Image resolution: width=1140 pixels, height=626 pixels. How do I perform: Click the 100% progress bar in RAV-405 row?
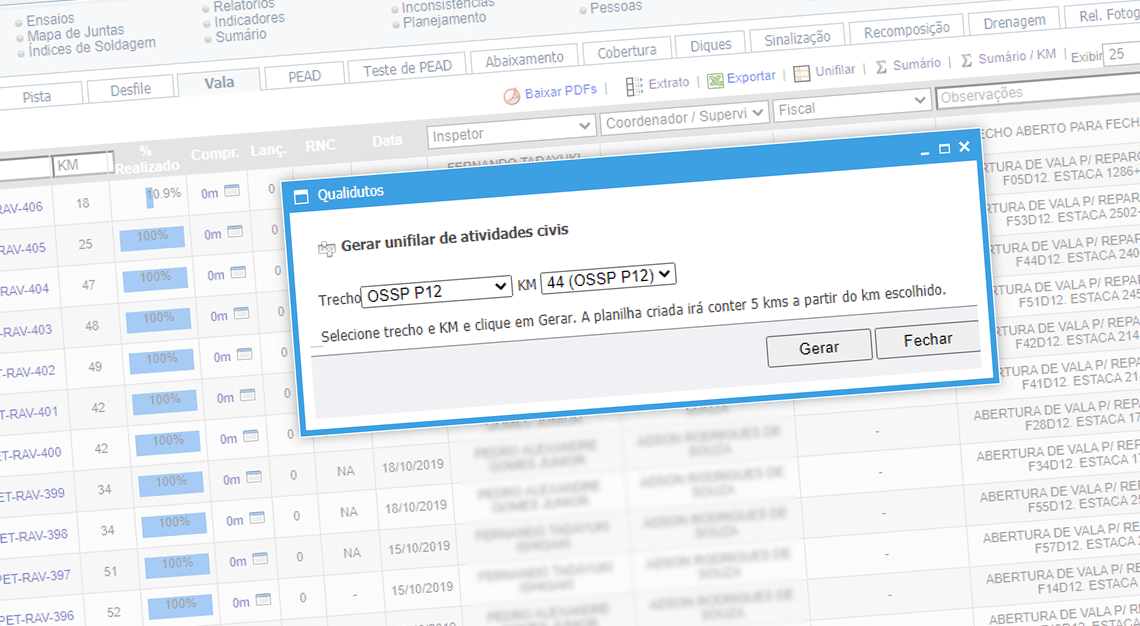click(152, 237)
